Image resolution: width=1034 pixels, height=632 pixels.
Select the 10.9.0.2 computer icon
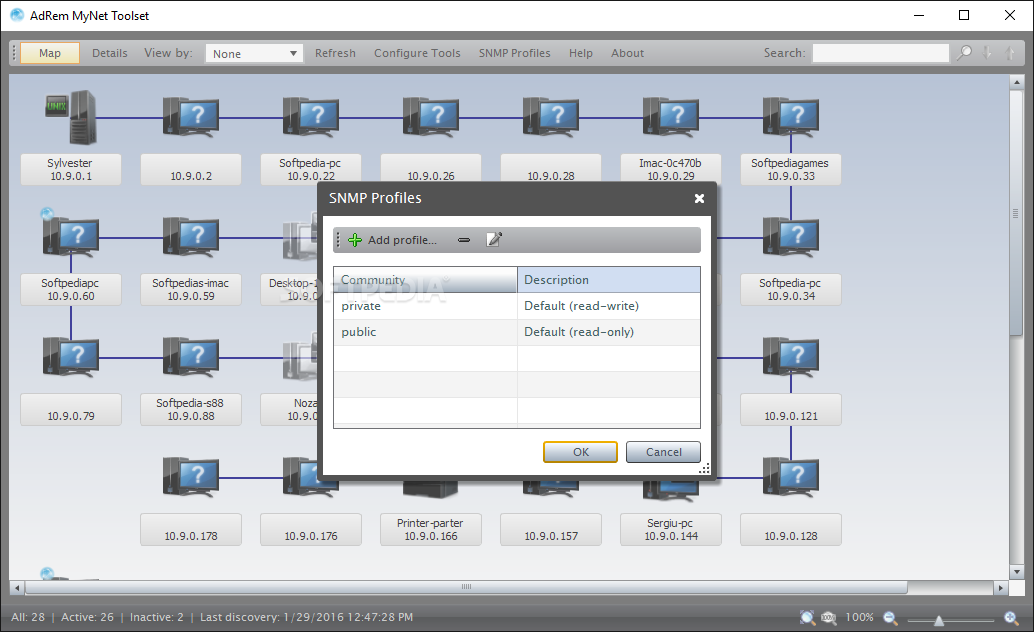[x=191, y=117]
